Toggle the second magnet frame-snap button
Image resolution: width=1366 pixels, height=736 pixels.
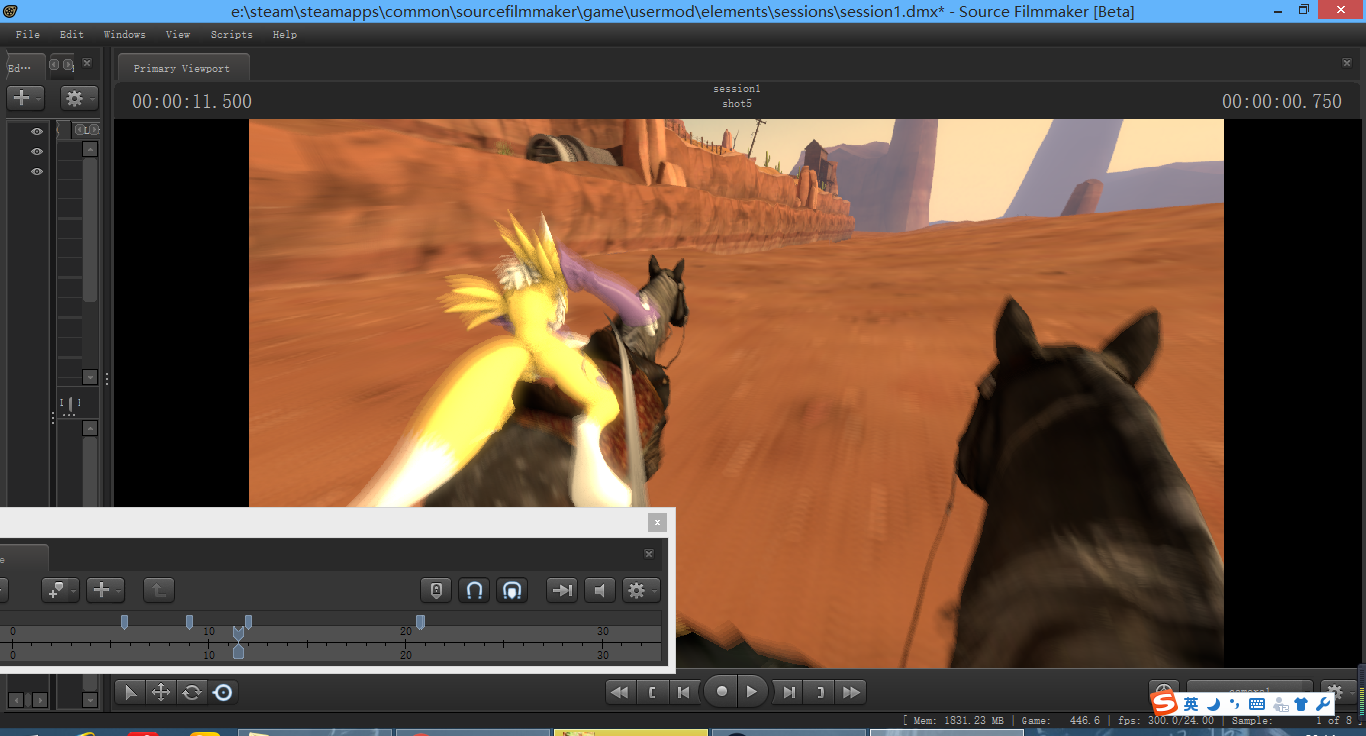coord(512,590)
